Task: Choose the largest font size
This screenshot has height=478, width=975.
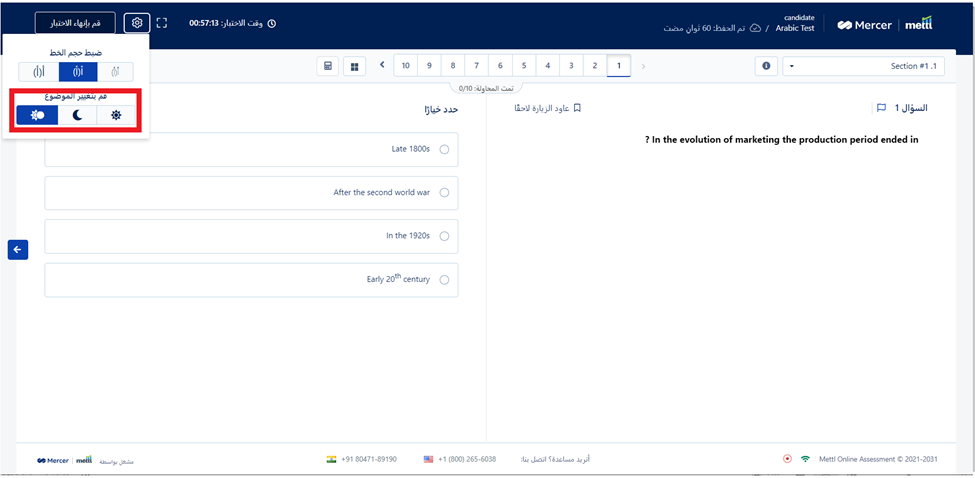Action: [39, 72]
